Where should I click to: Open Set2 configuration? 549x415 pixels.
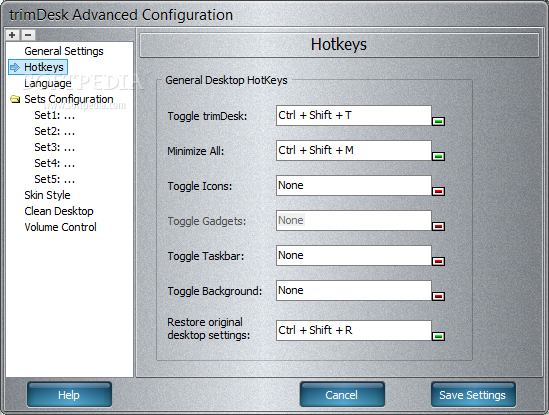[x=55, y=131]
